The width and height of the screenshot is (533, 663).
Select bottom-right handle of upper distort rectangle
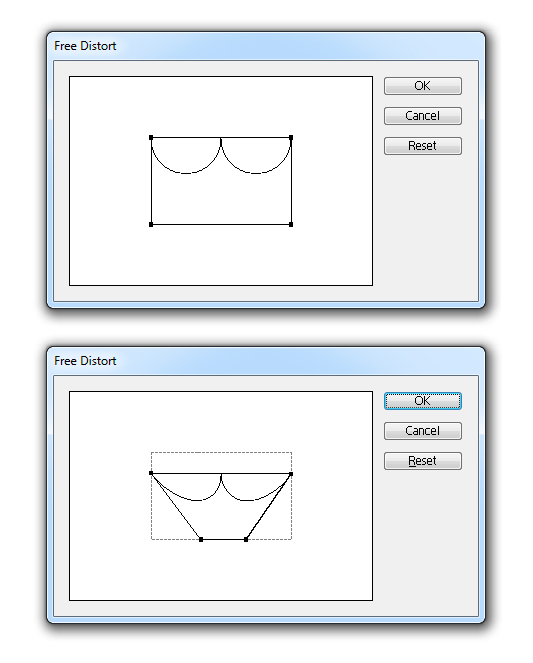[291, 225]
